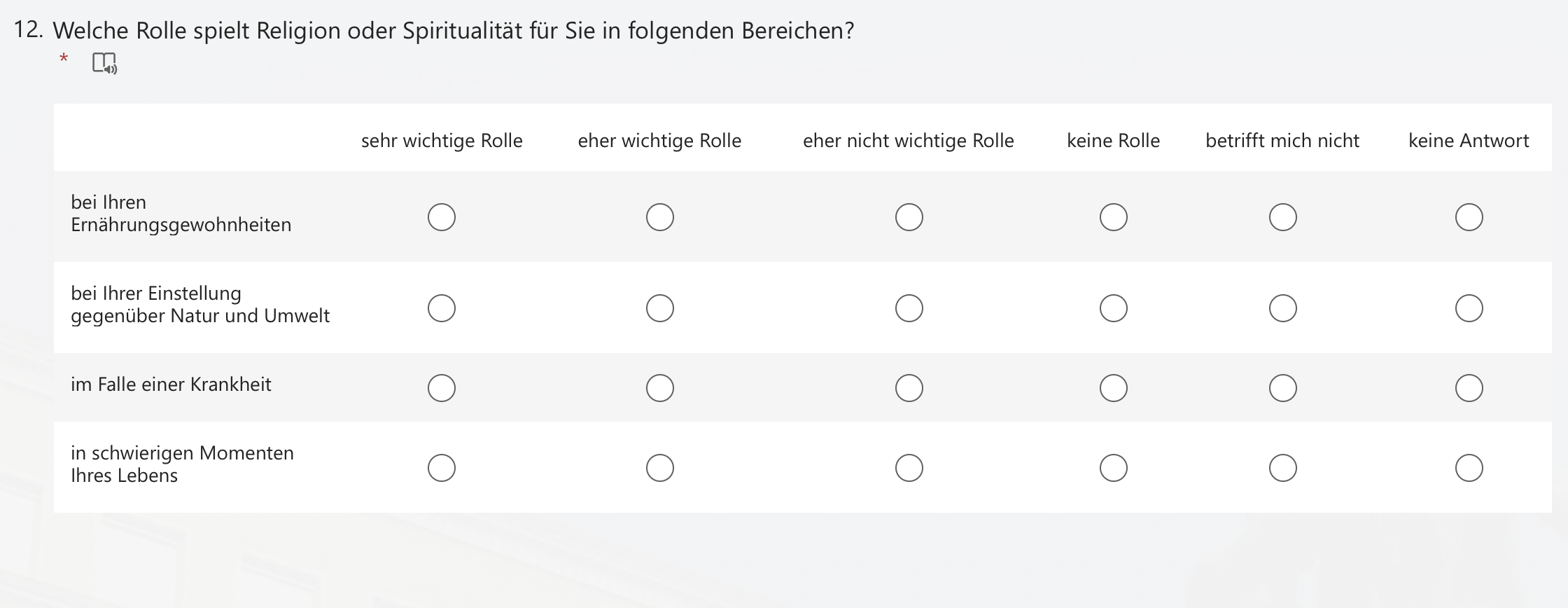Select 'keine Antwort' for Natur und Umwelt

[x=1469, y=308]
